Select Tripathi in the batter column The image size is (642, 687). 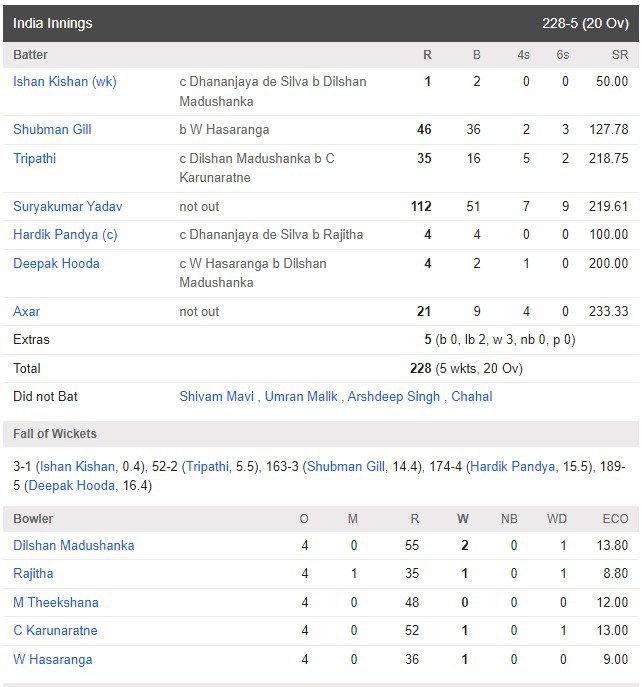pyautogui.click(x=35, y=159)
